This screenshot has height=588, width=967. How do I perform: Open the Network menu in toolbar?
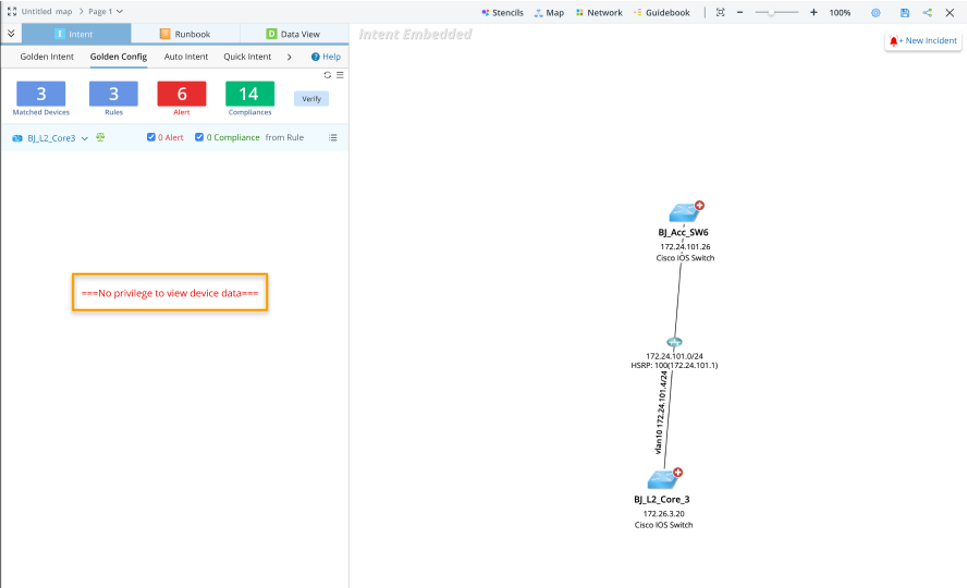coord(599,12)
